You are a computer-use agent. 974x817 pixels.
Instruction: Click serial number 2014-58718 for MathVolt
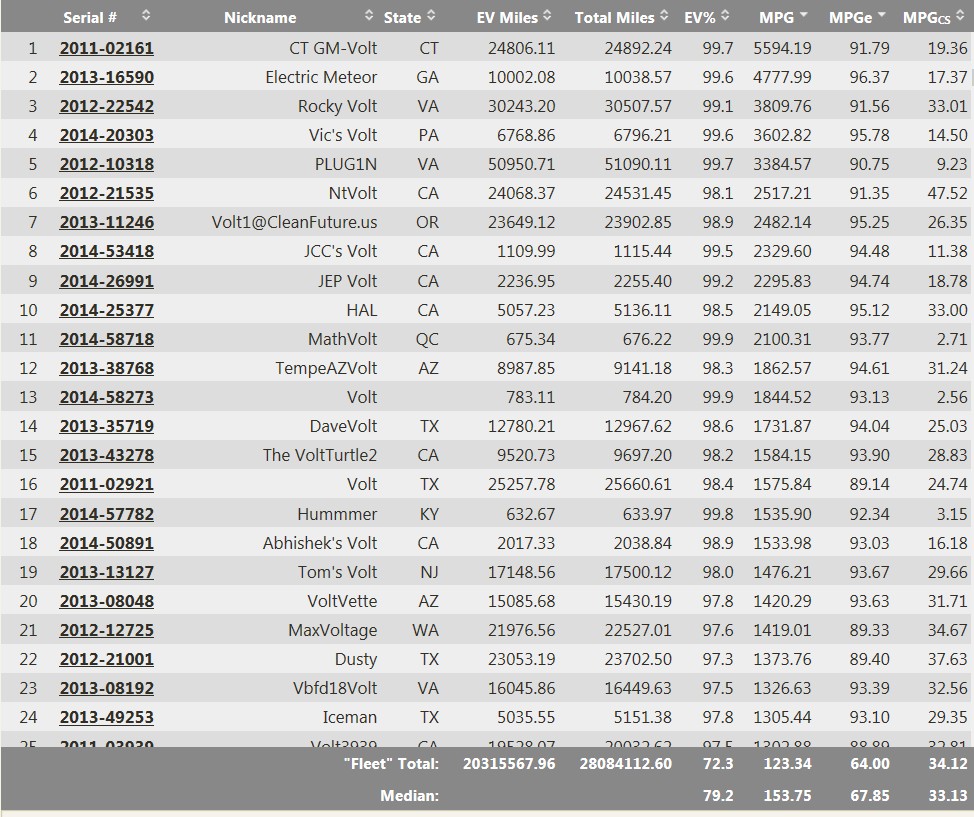pyautogui.click(x=106, y=339)
